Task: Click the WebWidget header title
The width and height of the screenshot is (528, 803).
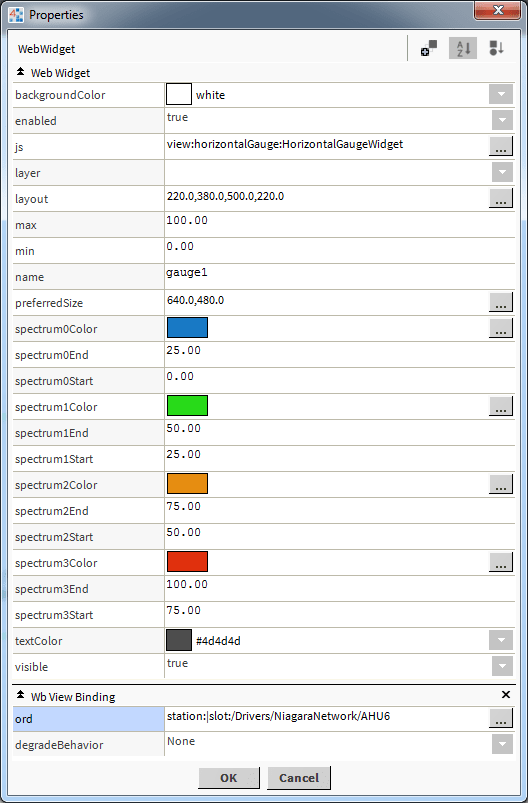Action: [x=47, y=49]
